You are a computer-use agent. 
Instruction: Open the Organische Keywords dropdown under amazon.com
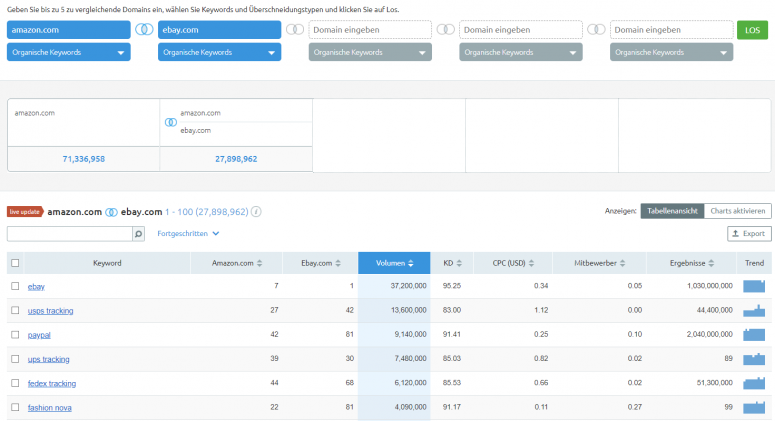coord(69,52)
